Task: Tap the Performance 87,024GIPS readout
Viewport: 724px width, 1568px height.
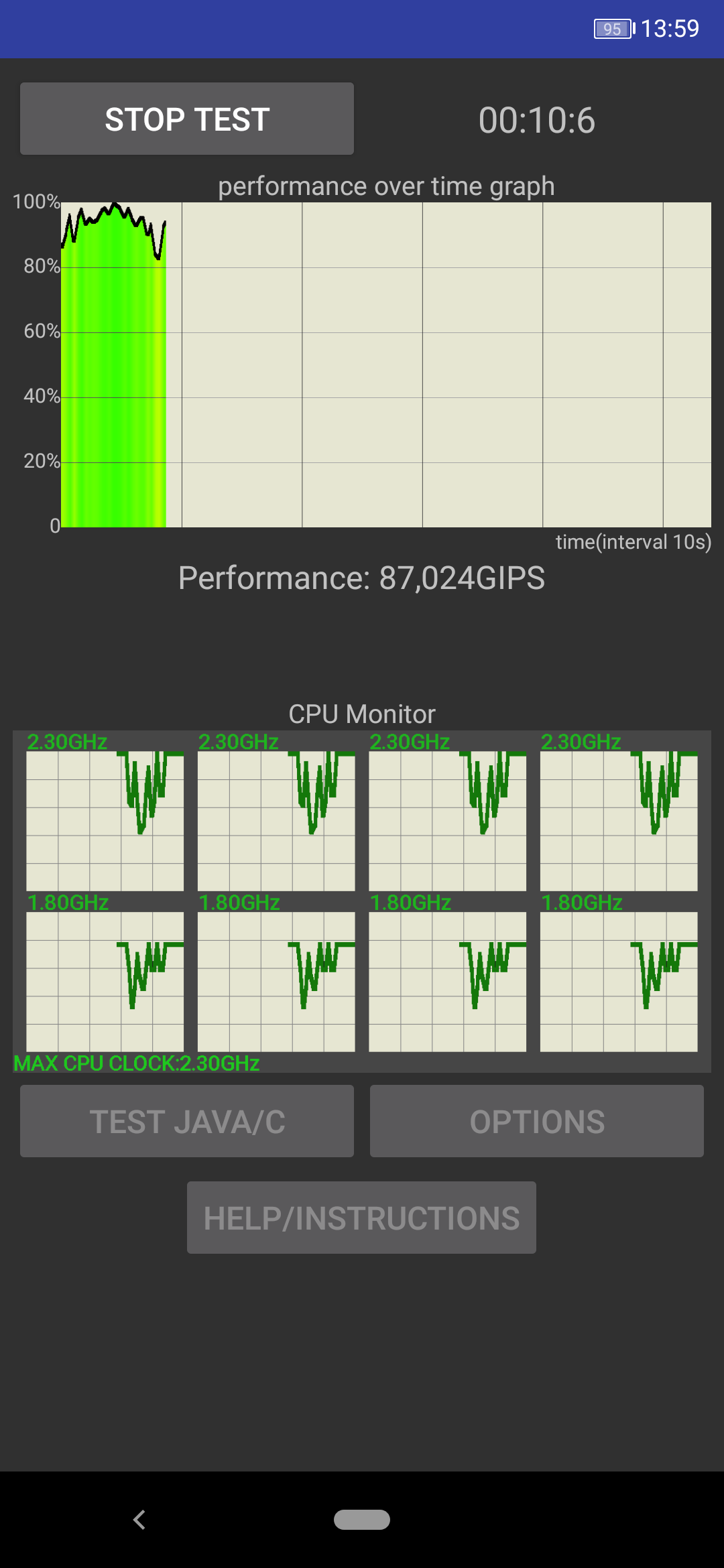Action: pos(361,578)
